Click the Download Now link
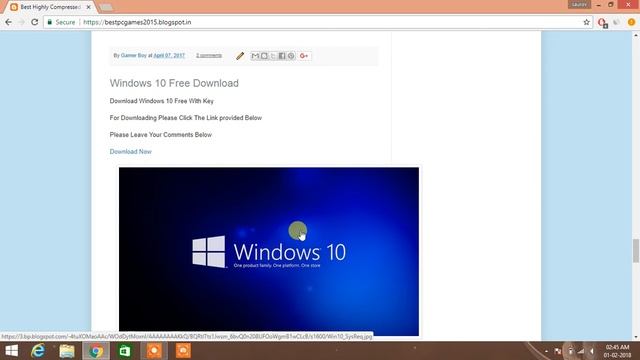 pyautogui.click(x=131, y=151)
